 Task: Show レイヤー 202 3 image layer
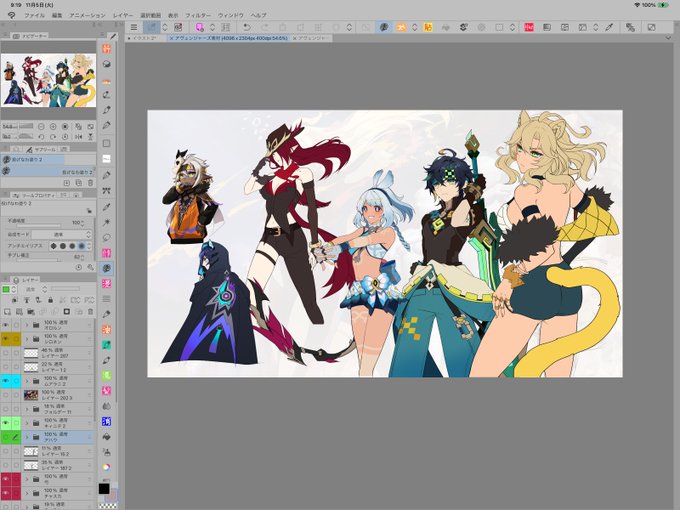coord(6,395)
